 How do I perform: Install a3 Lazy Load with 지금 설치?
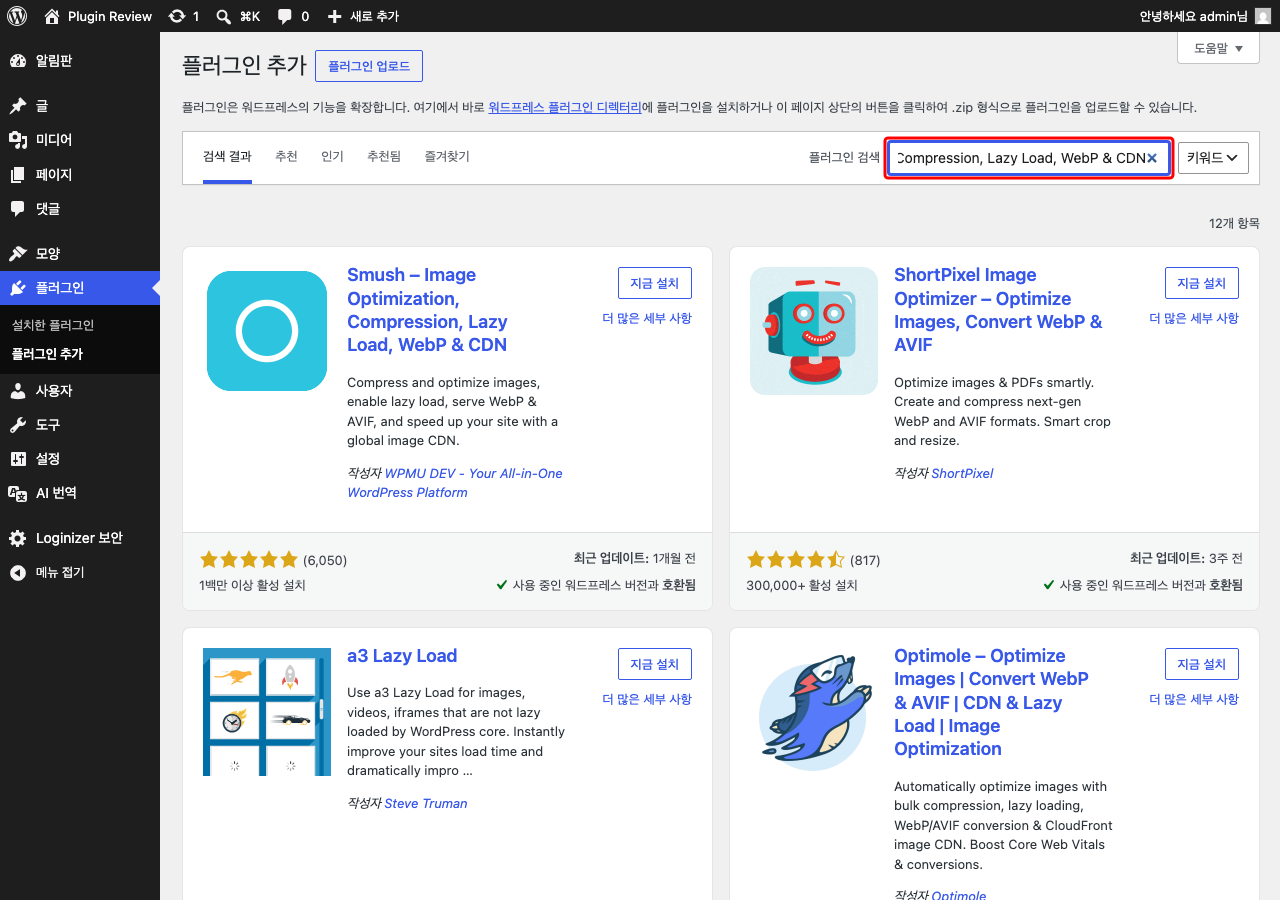coord(655,664)
